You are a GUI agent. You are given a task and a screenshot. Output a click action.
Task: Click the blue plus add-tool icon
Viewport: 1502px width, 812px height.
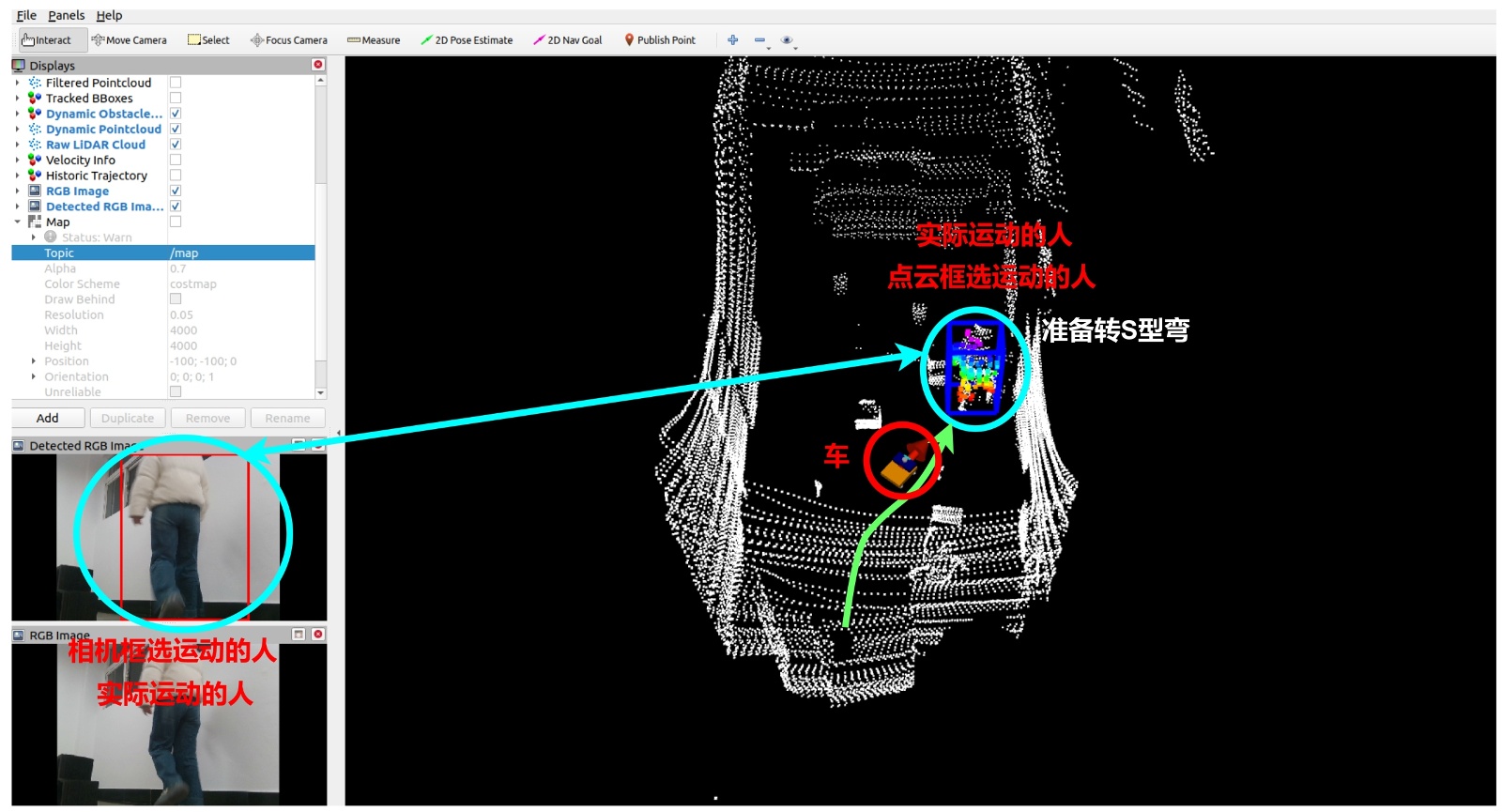point(733,40)
